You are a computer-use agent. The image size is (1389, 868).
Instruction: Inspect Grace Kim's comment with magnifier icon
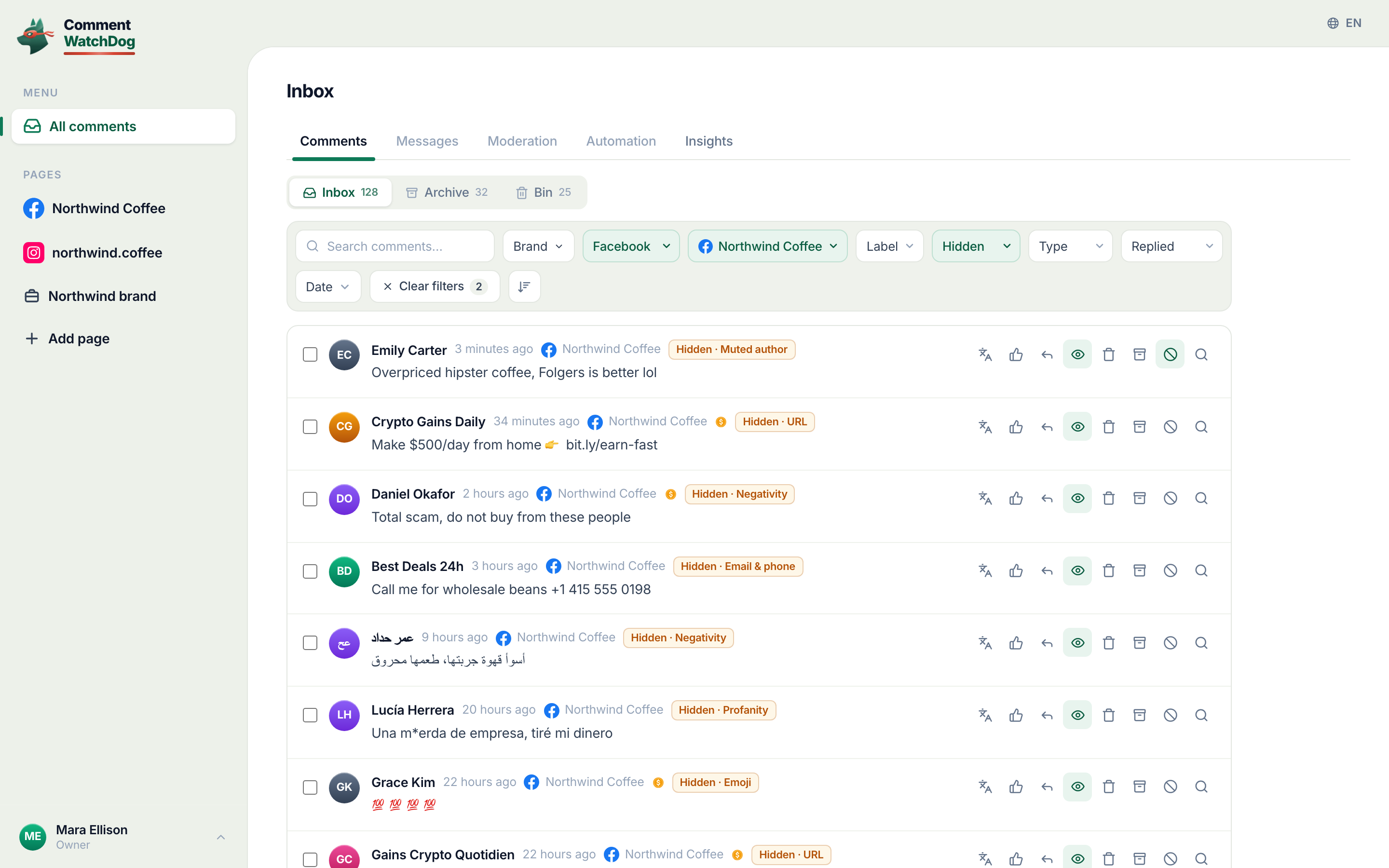1201,787
